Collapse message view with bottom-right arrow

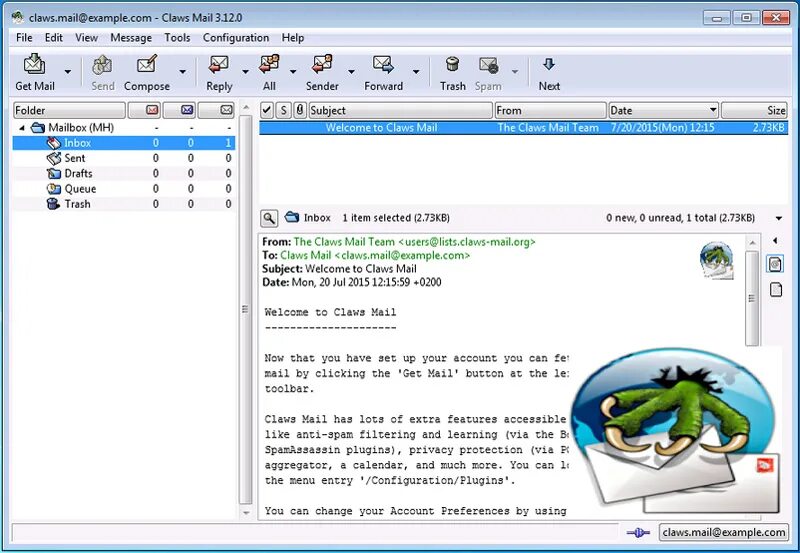pos(779,218)
